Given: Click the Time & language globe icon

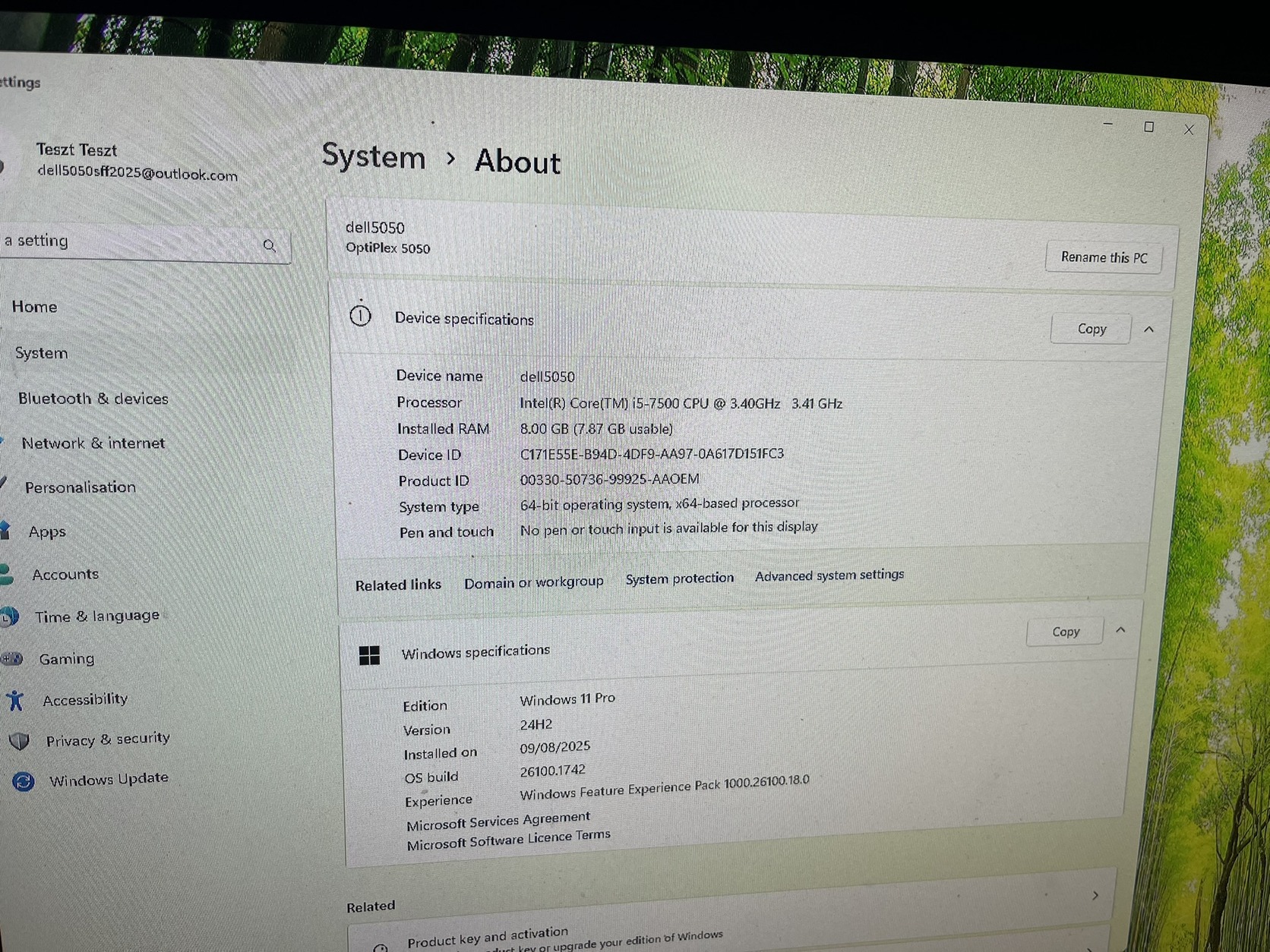Looking at the screenshot, I should tap(11, 616).
